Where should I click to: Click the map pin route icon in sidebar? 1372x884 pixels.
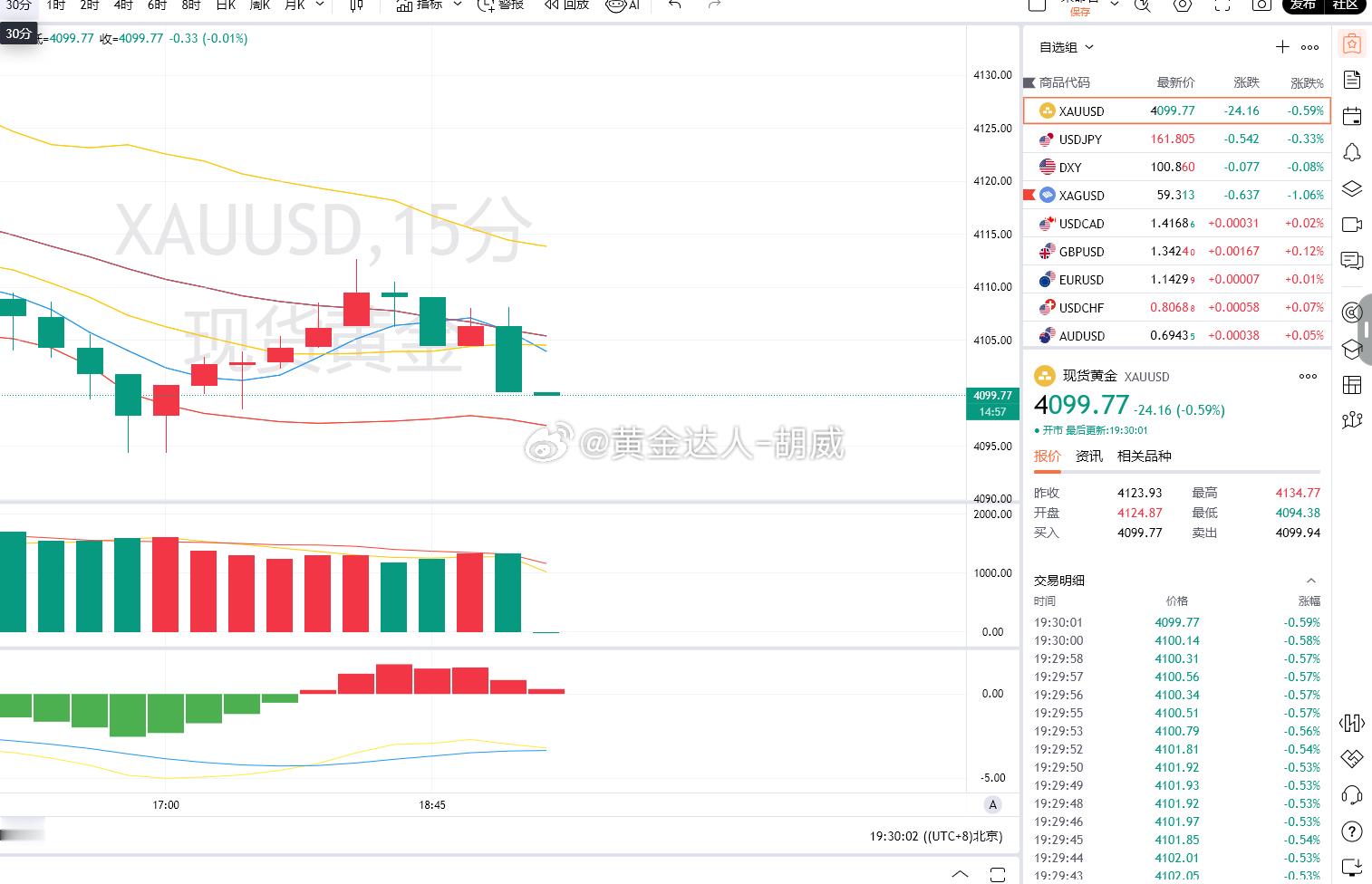1351,419
